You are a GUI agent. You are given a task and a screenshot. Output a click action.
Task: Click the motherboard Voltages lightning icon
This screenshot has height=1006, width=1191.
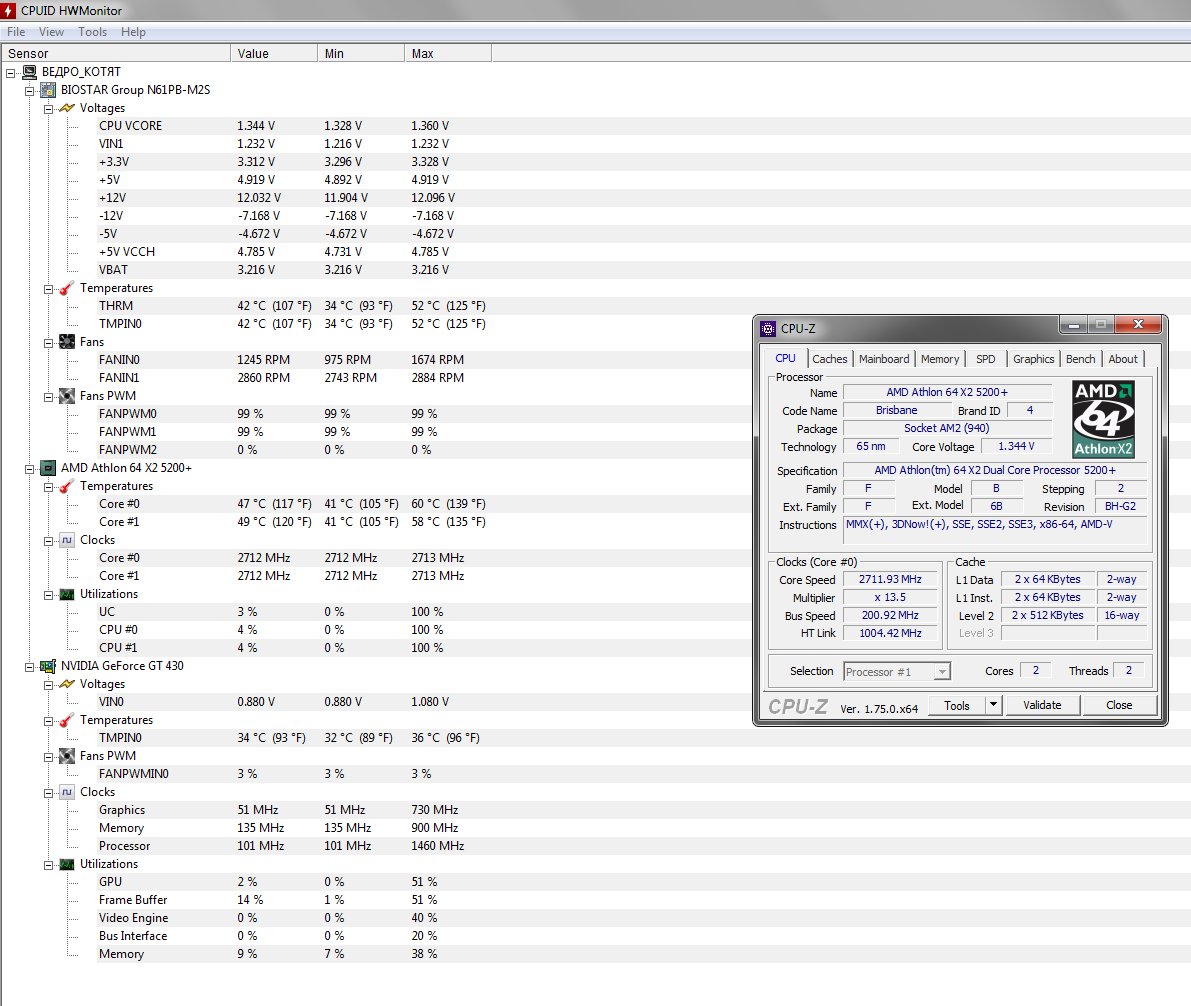coord(67,108)
